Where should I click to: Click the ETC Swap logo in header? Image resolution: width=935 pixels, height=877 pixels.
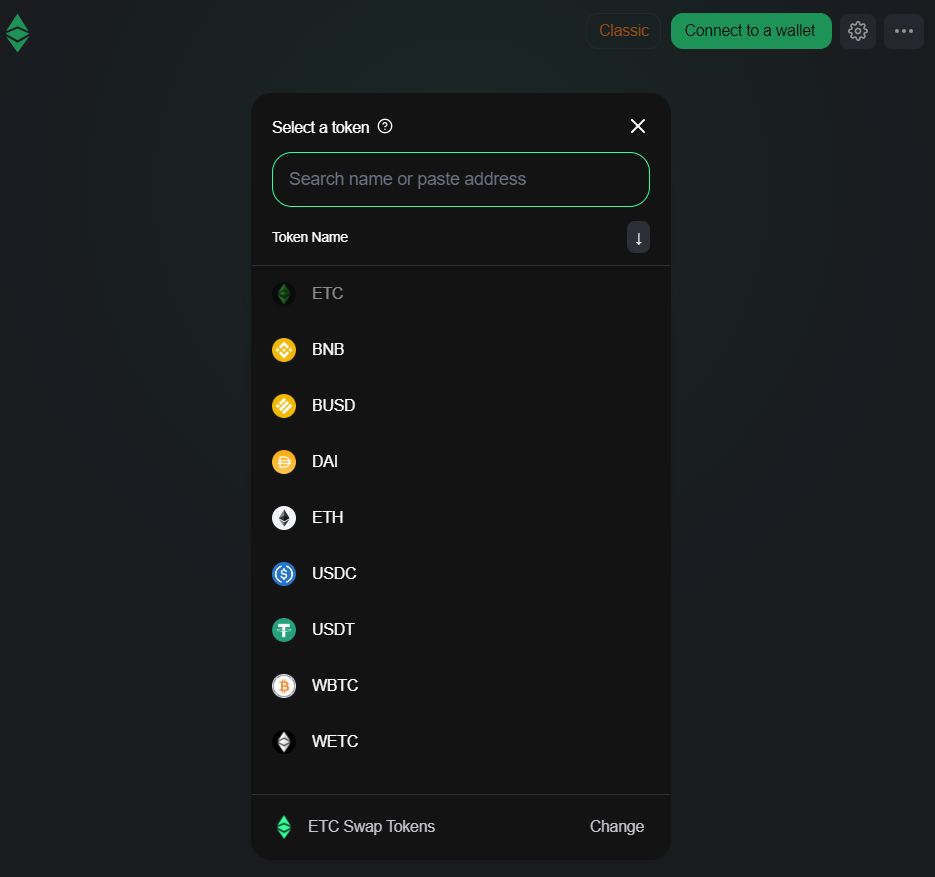[17, 32]
